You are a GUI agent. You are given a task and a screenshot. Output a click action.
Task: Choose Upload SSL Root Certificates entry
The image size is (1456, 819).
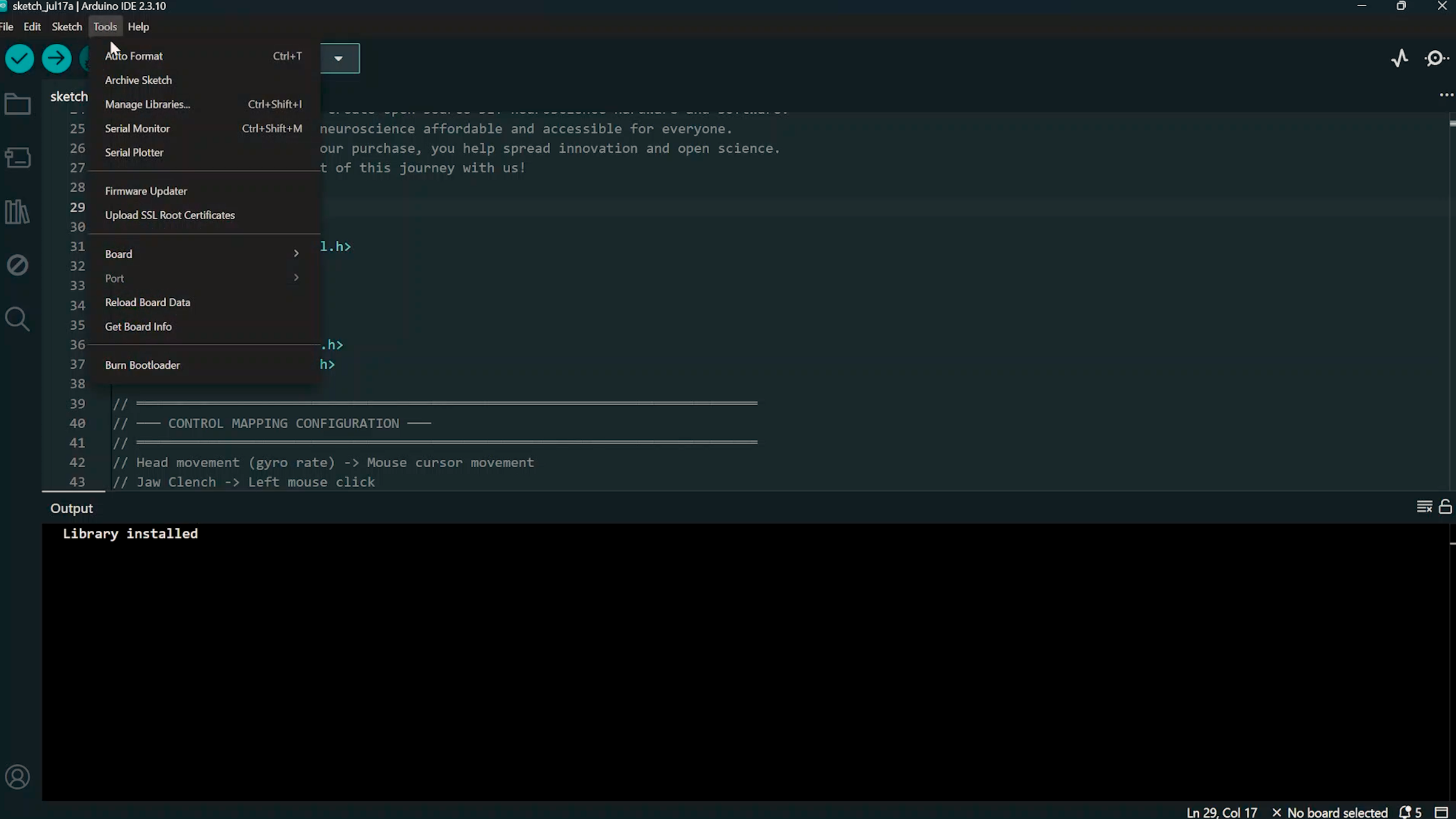coord(204,215)
